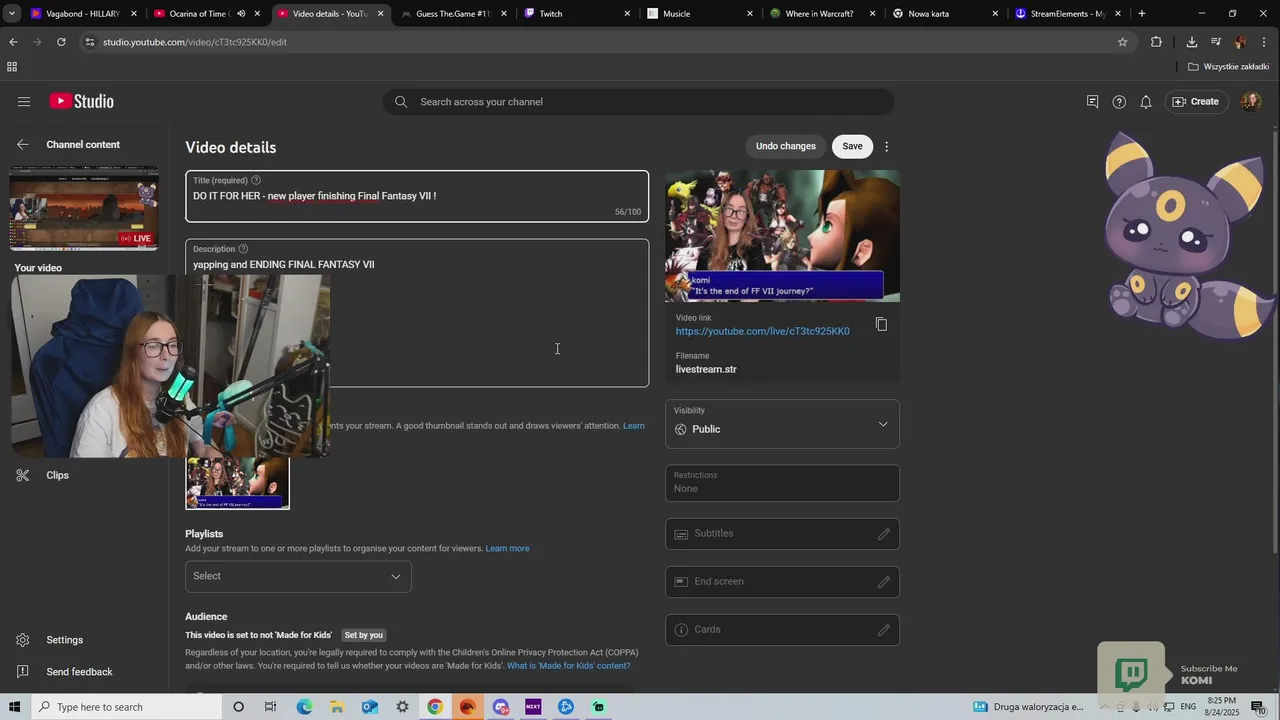Save the video details
Screen dimensions: 1280x720
click(x=852, y=146)
